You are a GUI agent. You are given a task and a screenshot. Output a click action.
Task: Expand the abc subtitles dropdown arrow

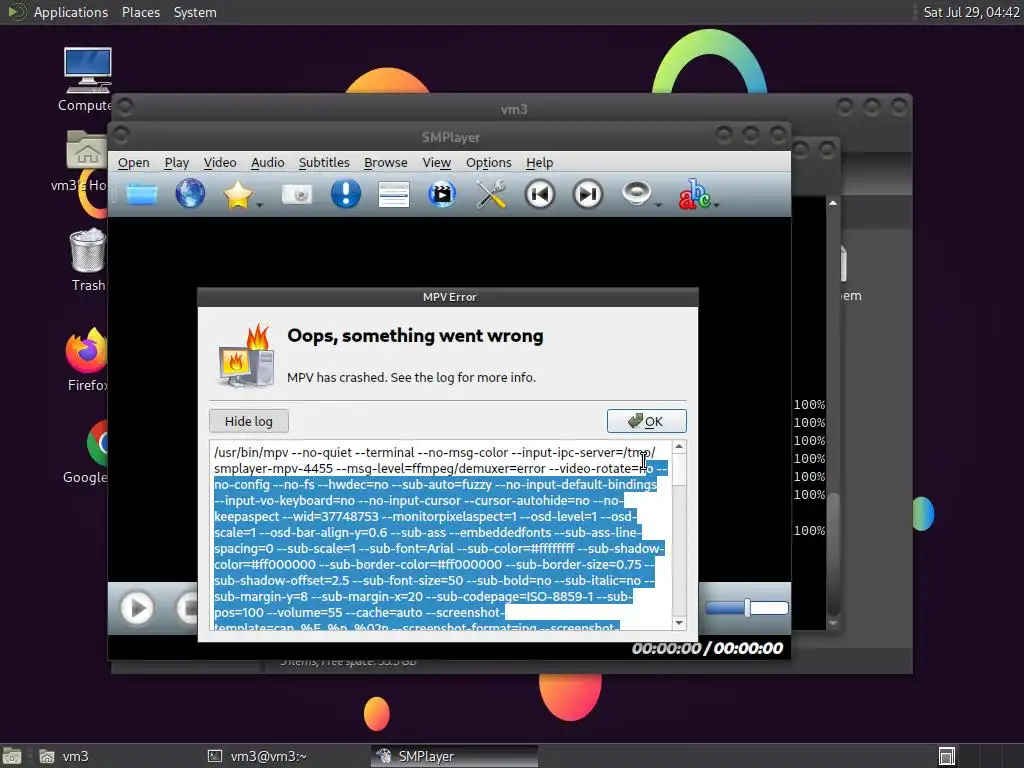[716, 204]
